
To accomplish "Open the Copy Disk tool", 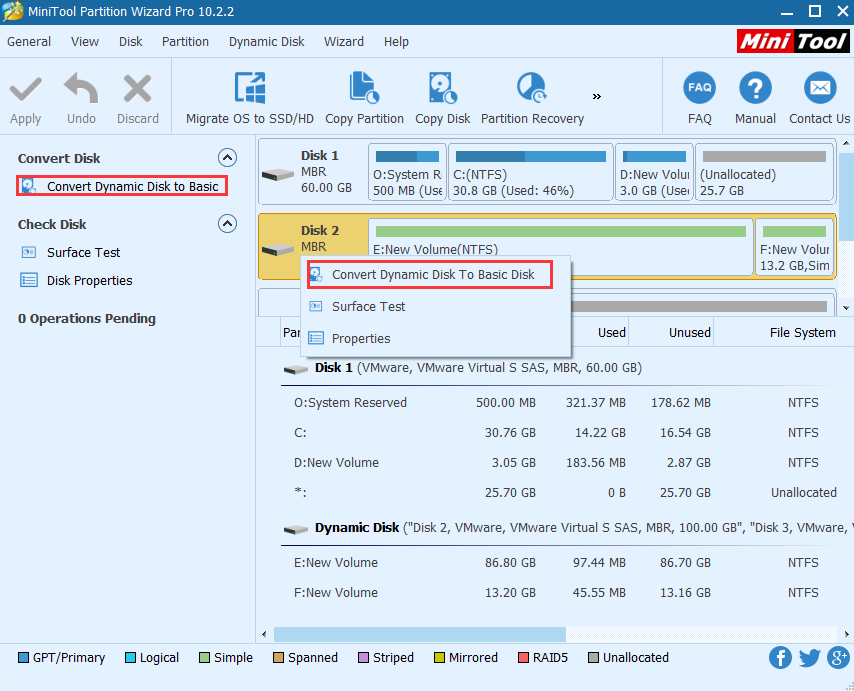I will [442, 99].
